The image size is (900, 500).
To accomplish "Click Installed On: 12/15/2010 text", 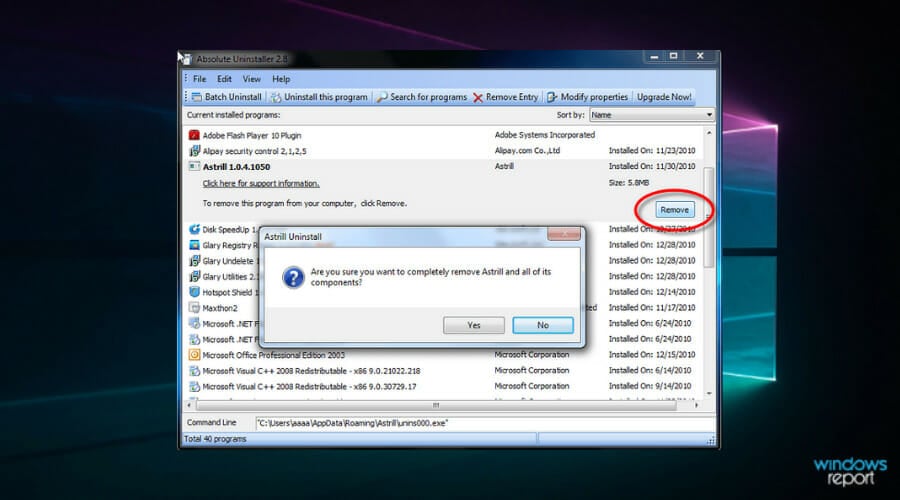I will [x=651, y=355].
